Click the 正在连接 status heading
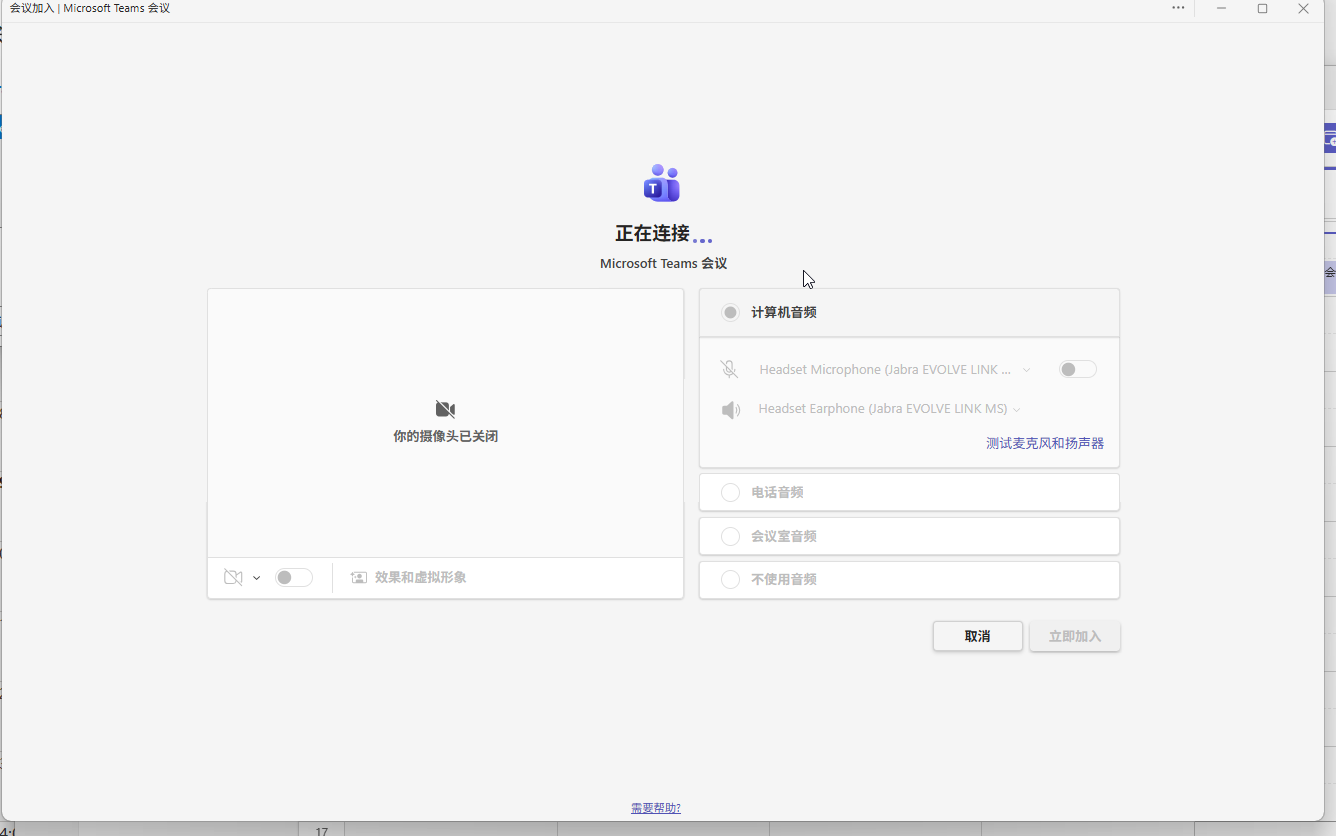 tap(653, 234)
